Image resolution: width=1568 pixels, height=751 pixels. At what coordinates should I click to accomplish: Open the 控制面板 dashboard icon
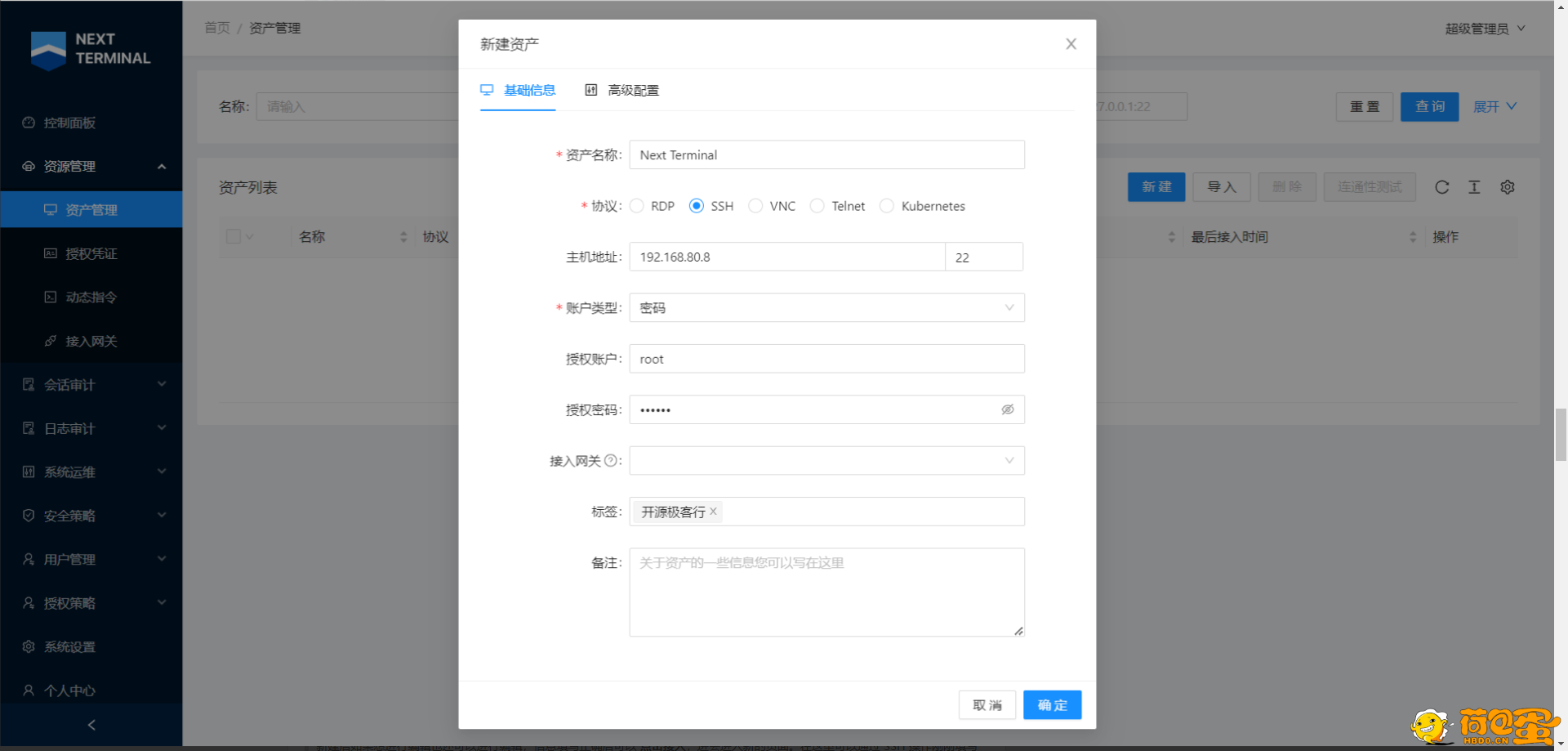point(29,123)
